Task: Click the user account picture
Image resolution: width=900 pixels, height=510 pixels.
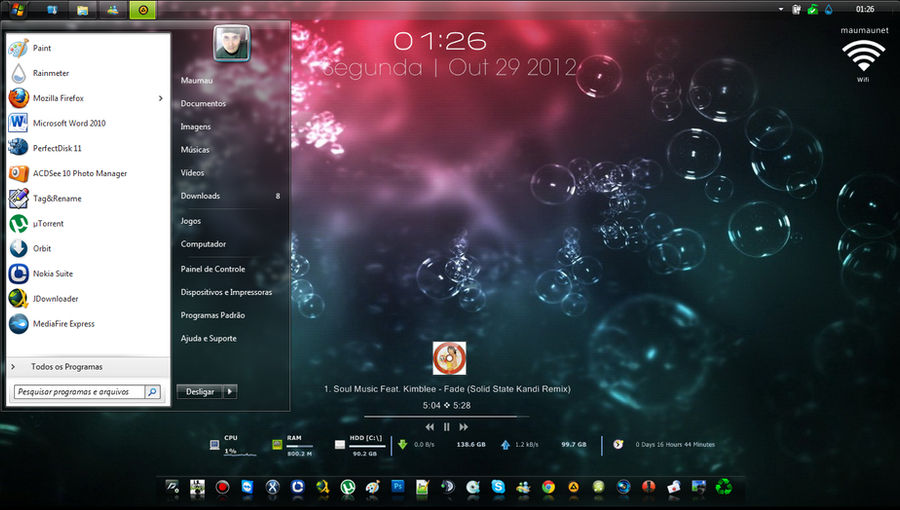Action: click(x=232, y=43)
